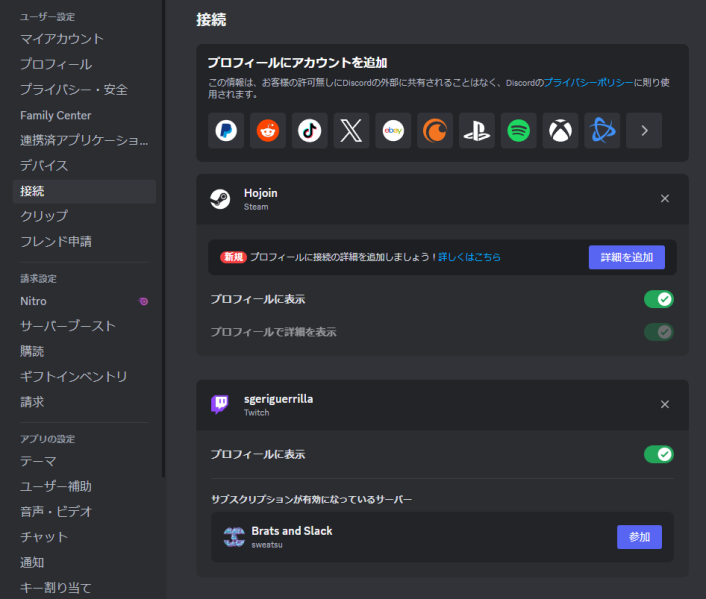Viewport: 706px width, 599px height.
Task: Connect an eBay account
Action: coord(393,131)
